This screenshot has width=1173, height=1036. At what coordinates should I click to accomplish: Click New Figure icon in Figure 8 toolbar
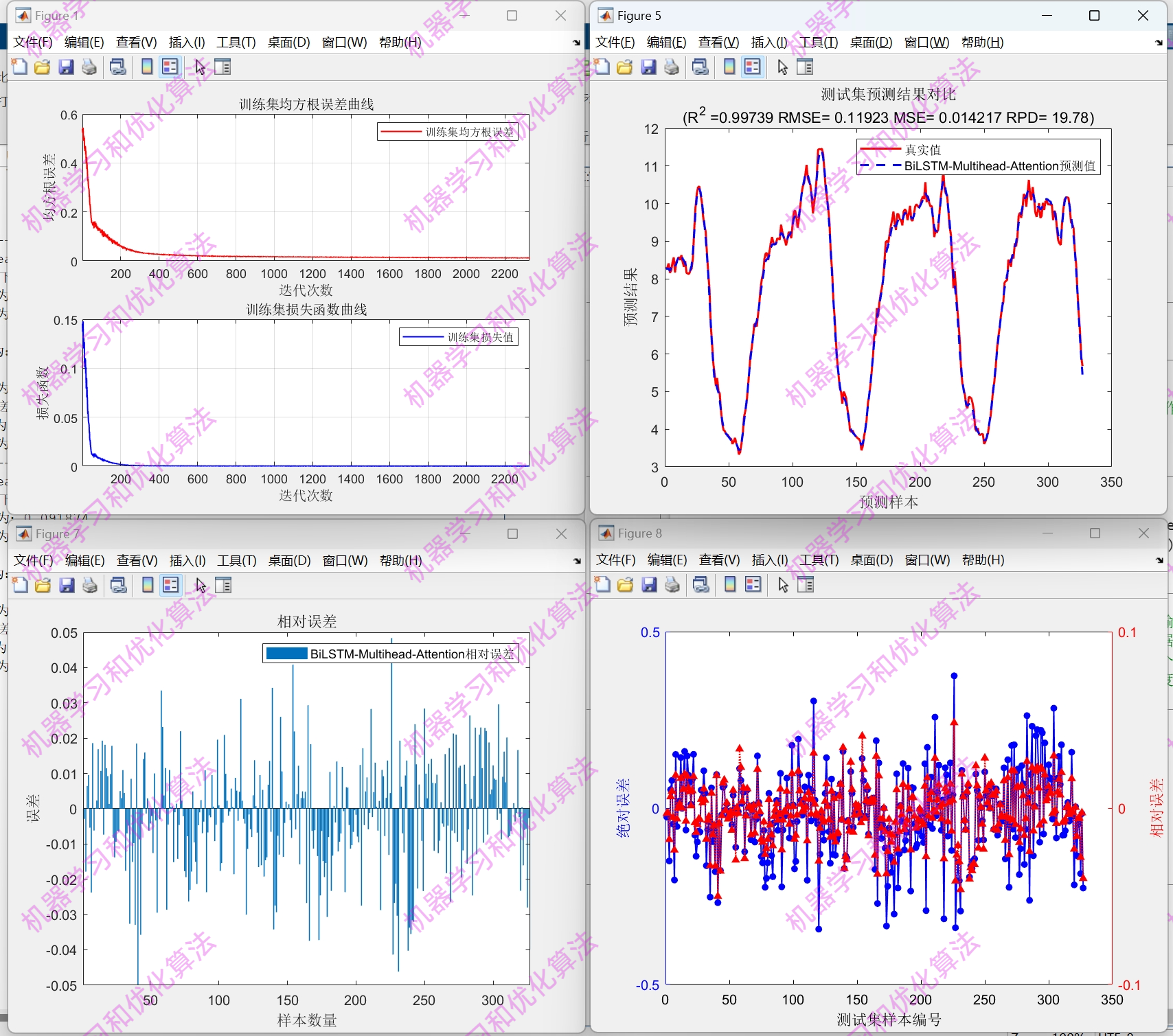tap(603, 584)
